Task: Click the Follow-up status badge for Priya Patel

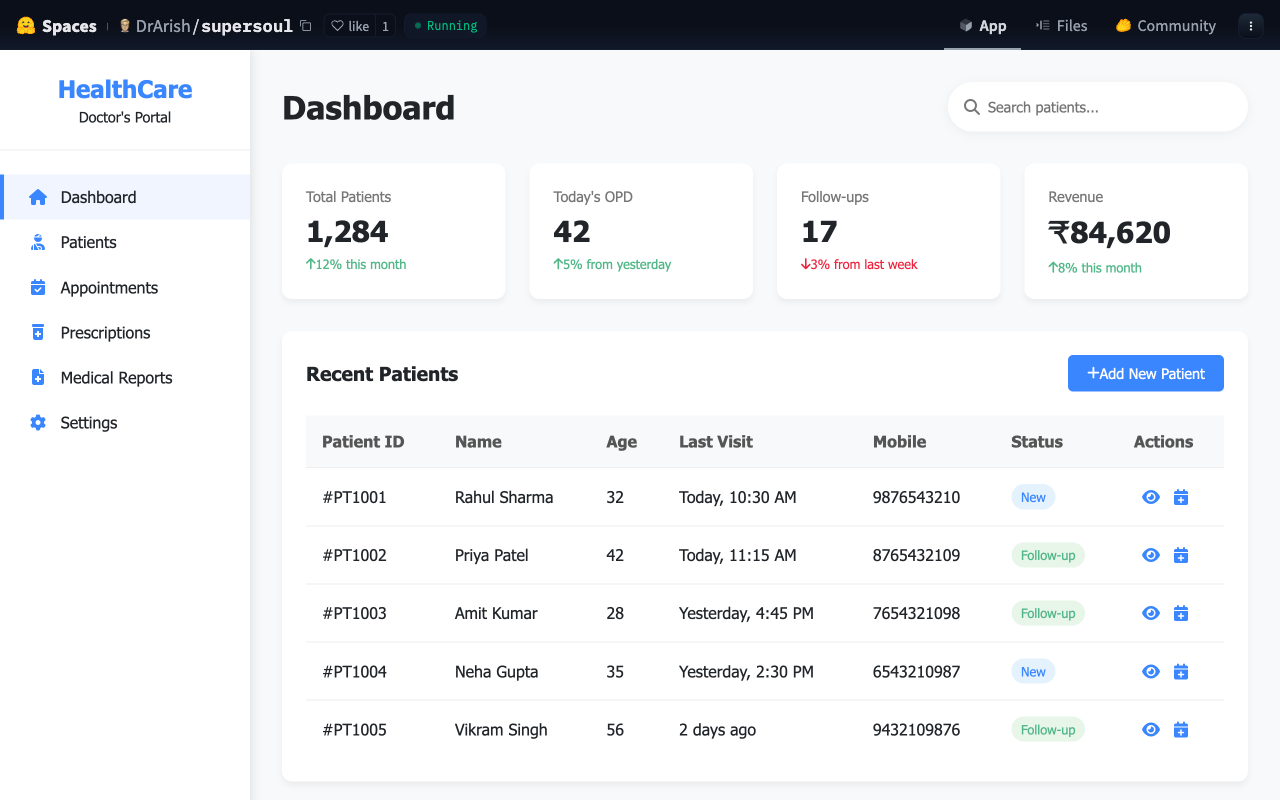Action: [1047, 555]
